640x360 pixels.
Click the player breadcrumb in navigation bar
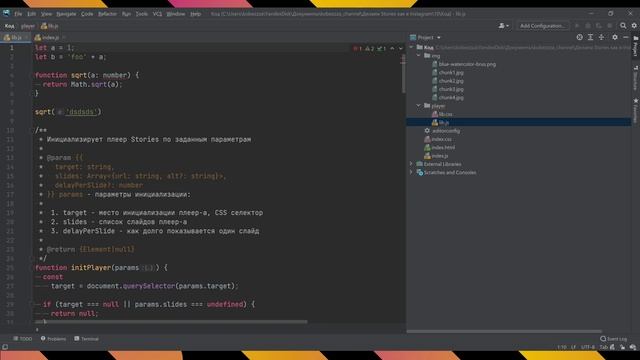[28, 26]
